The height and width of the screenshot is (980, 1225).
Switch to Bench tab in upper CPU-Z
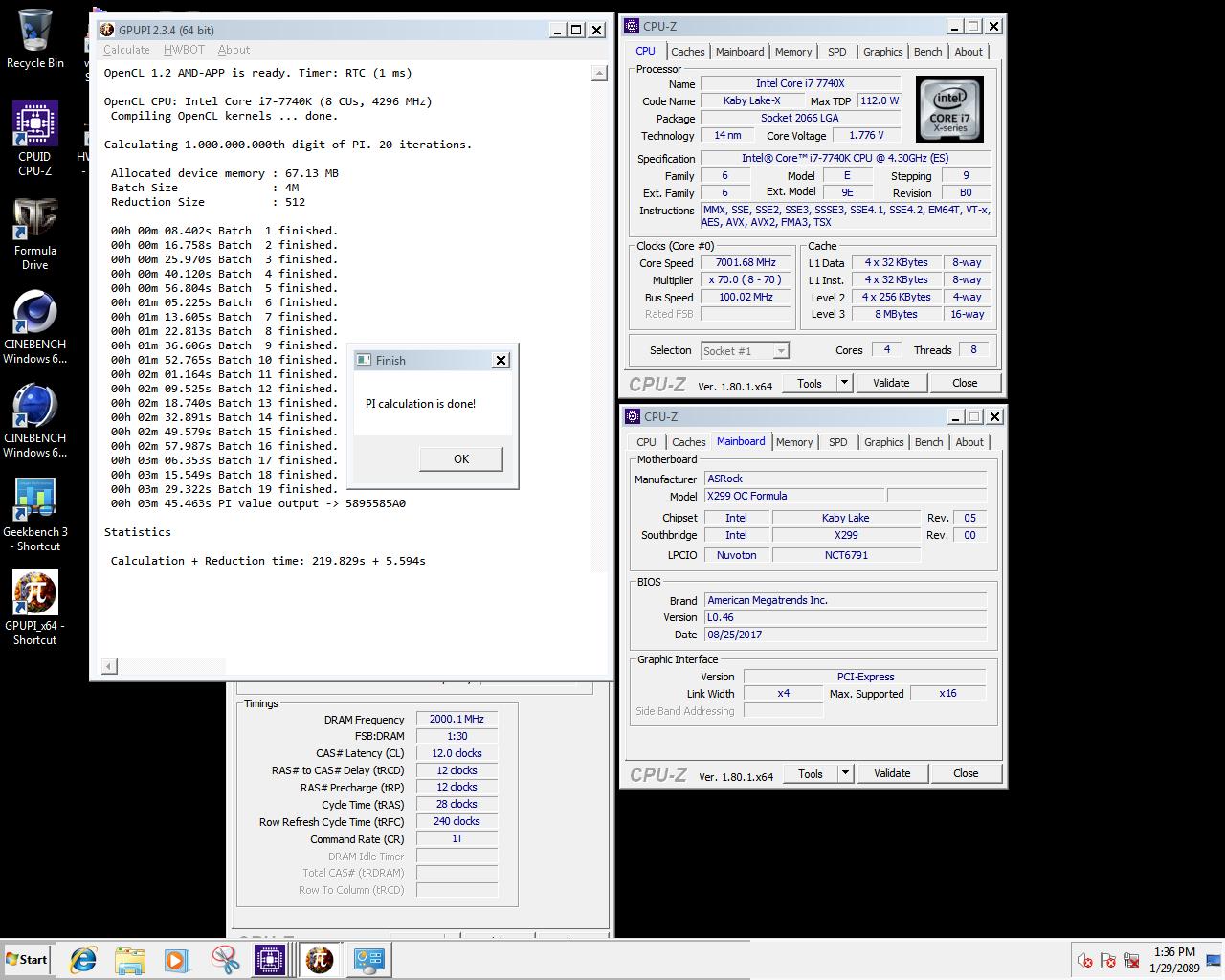[x=927, y=52]
